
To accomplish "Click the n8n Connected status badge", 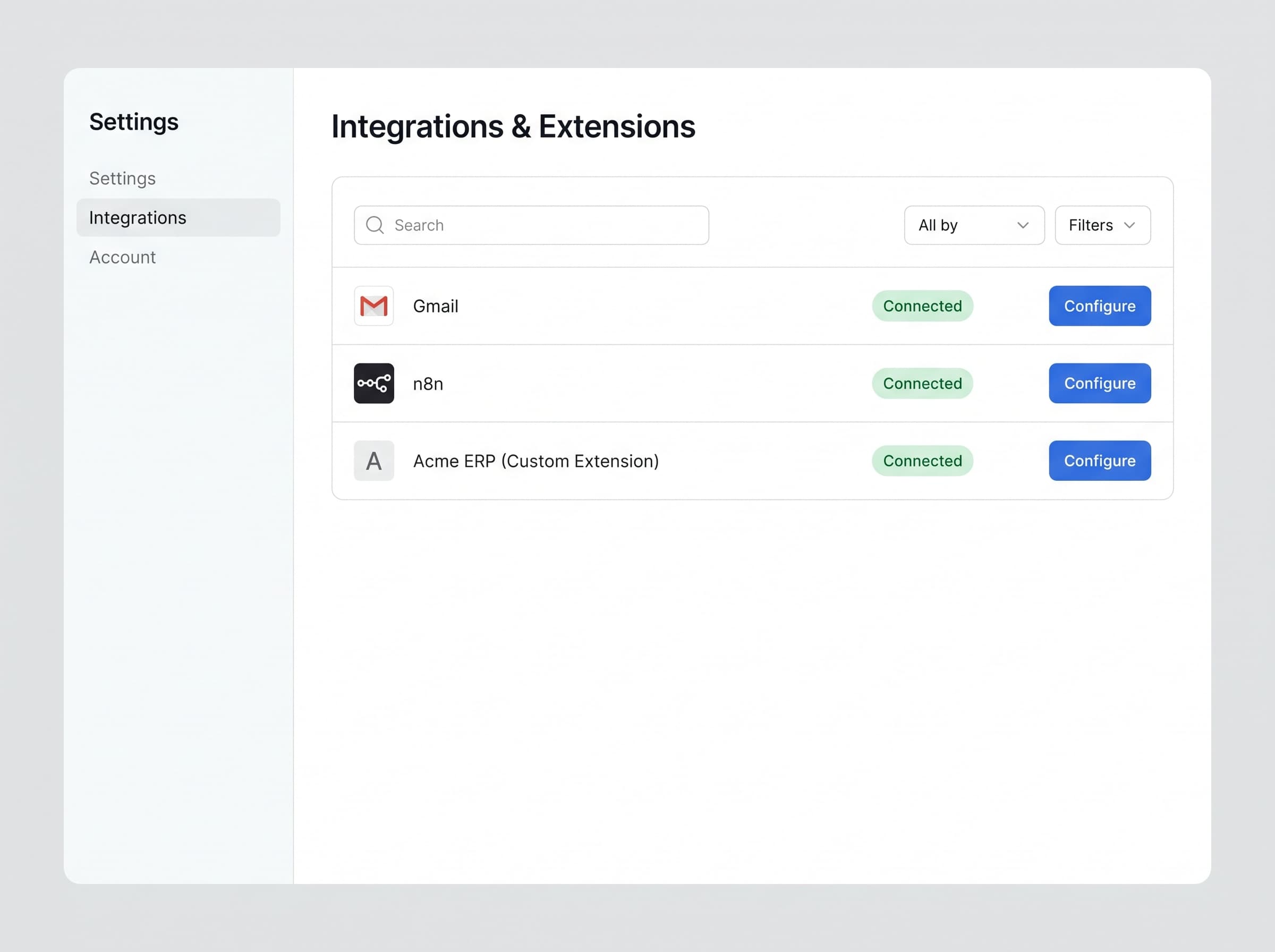I will click(922, 383).
